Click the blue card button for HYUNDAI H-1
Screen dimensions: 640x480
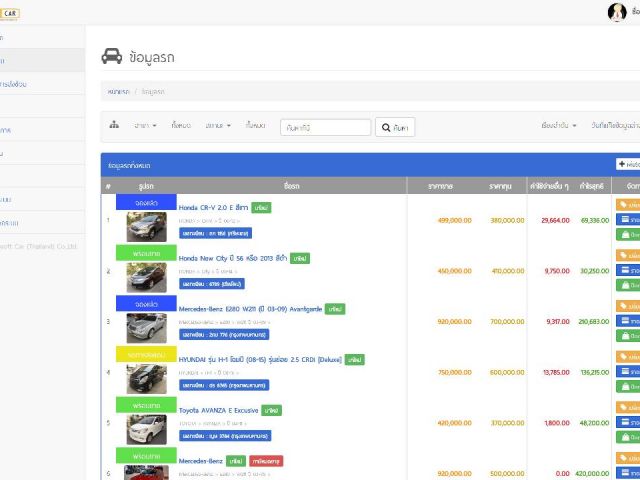pyautogui.click(x=628, y=371)
